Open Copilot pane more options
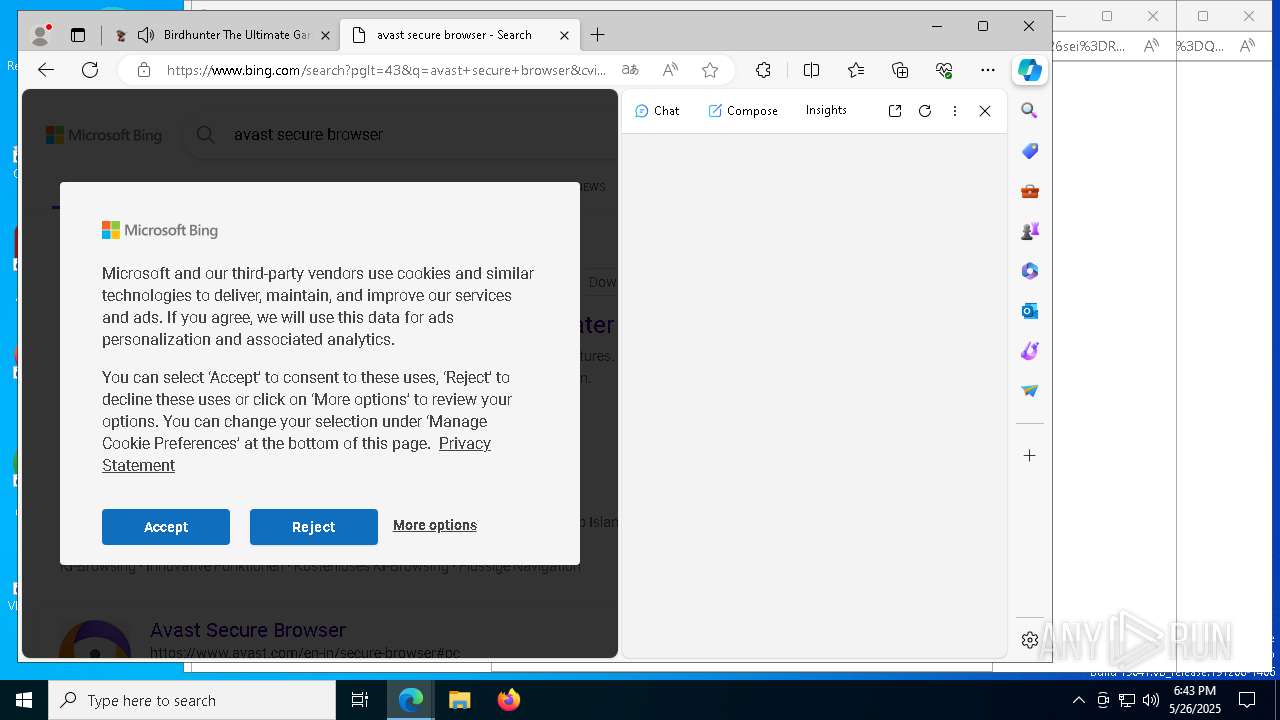 [955, 111]
